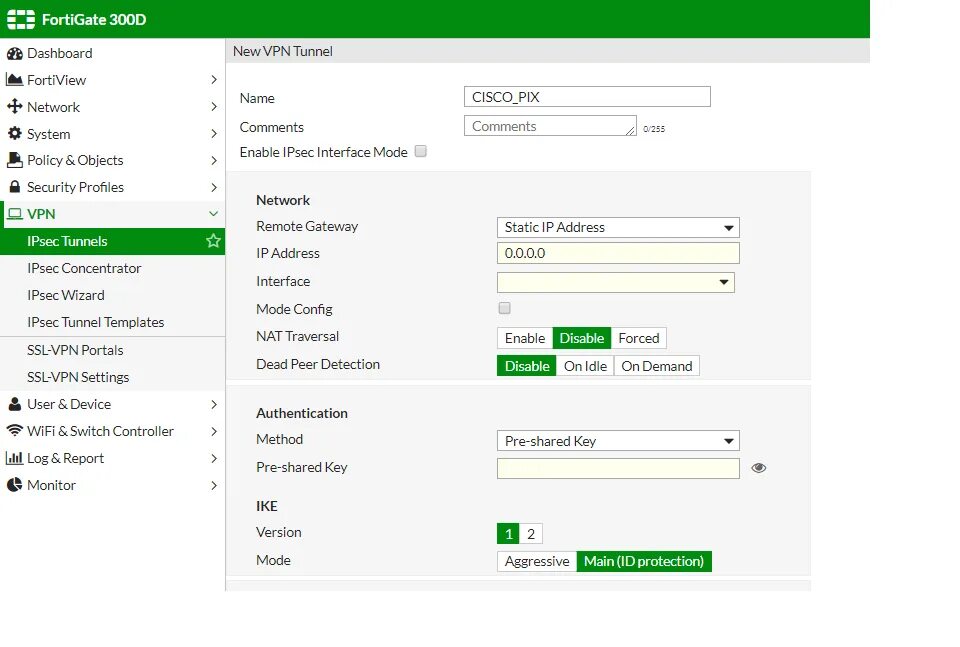
Task: Expand Security Profiles chevron
Action: [x=214, y=187]
